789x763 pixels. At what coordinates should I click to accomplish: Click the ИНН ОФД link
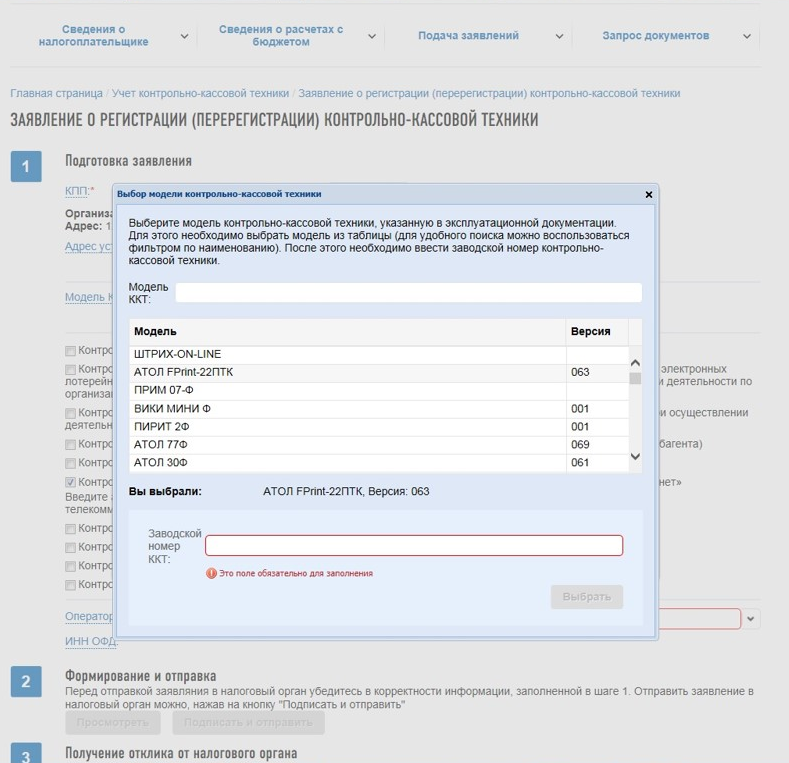pos(91,641)
